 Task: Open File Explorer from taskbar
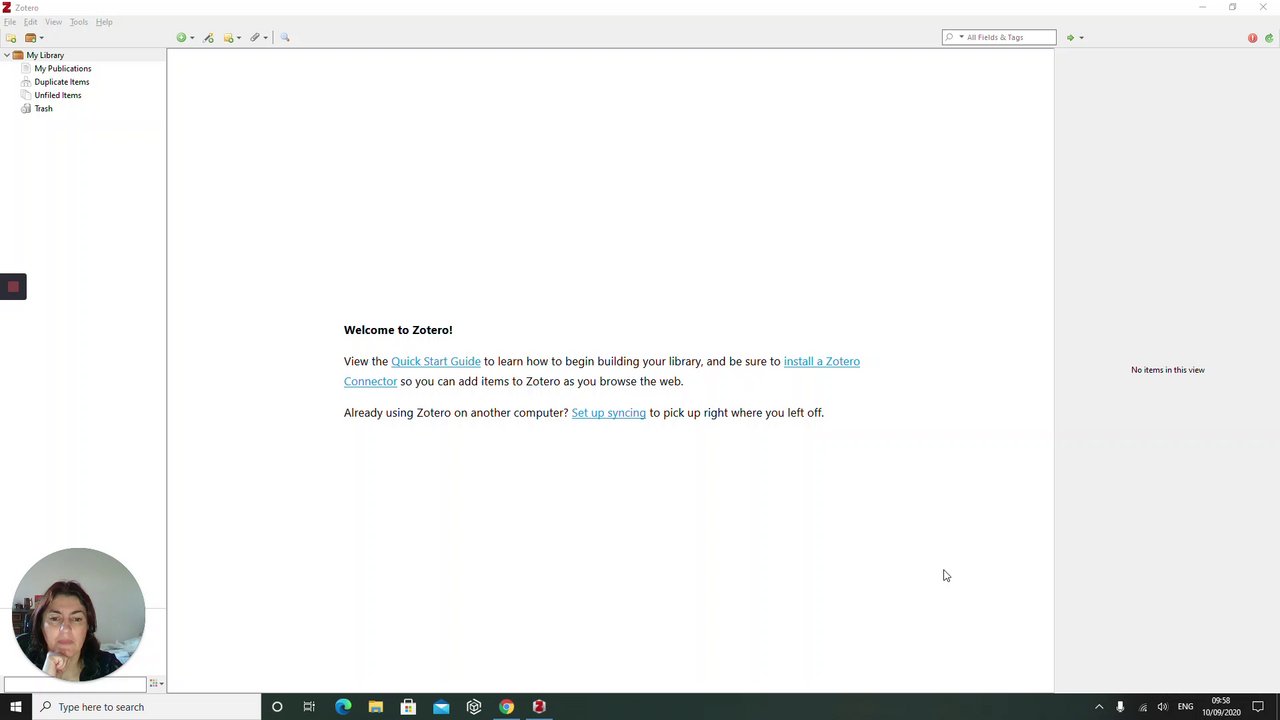pyautogui.click(x=375, y=707)
